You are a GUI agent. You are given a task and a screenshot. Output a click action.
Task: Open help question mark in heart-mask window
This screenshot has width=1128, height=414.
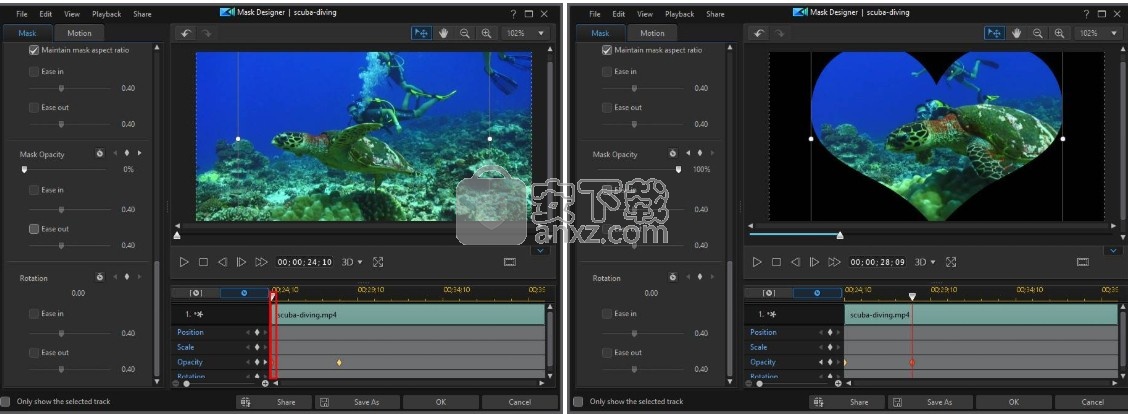pyautogui.click(x=1086, y=13)
